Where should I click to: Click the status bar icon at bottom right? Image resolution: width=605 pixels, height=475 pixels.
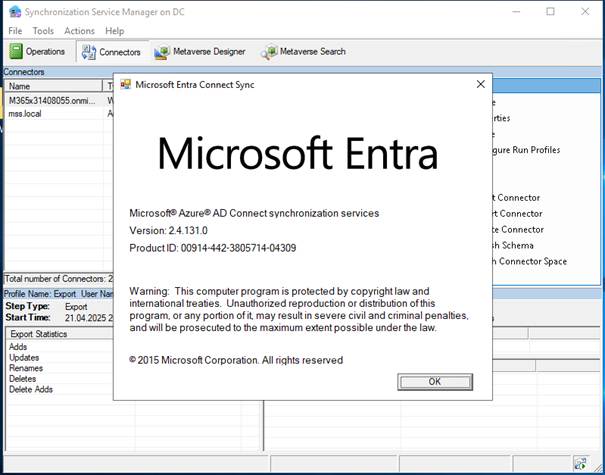point(580,463)
